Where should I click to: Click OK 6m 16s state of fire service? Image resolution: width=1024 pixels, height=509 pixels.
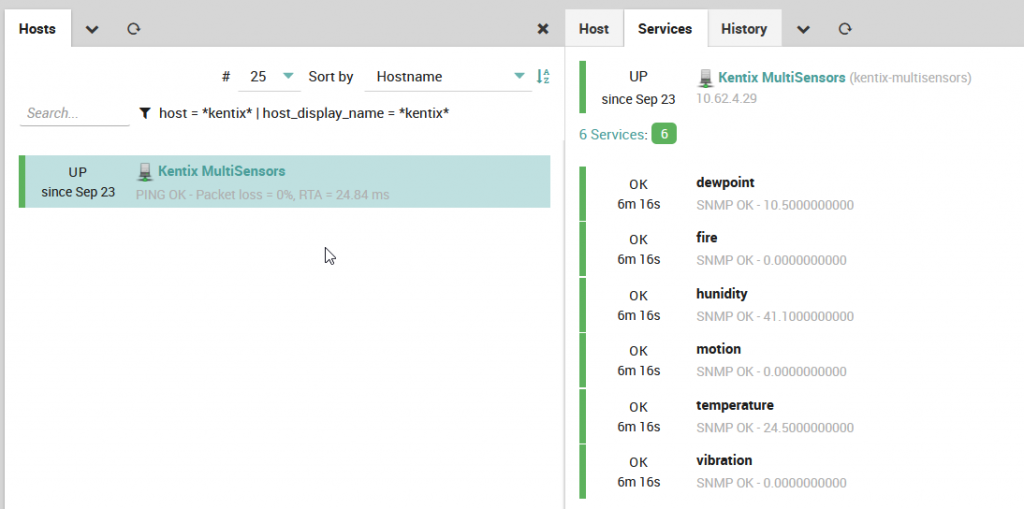pos(639,250)
